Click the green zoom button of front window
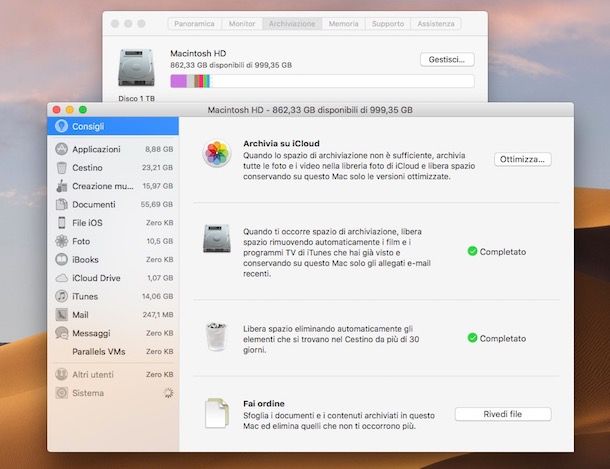 pos(83,110)
